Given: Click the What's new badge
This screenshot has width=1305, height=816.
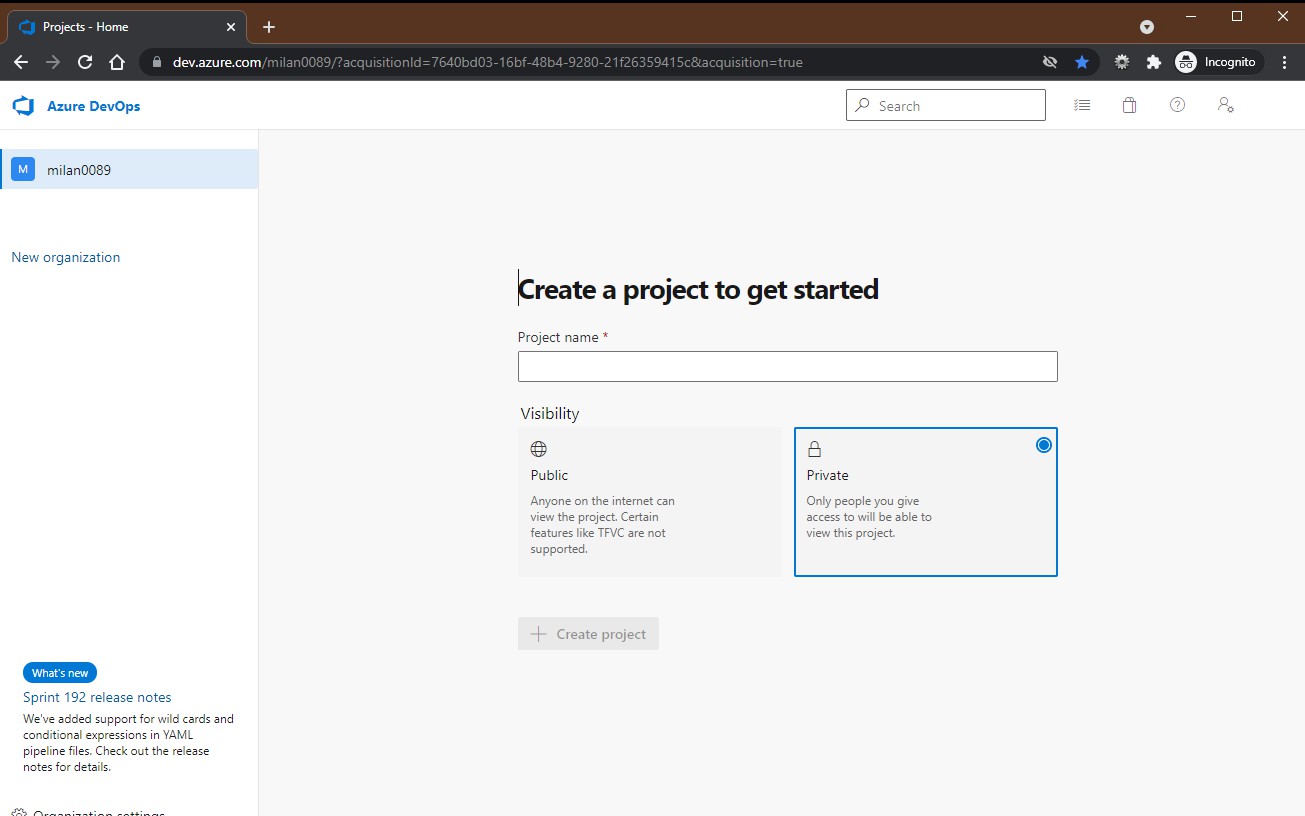Looking at the screenshot, I should pos(59,672).
